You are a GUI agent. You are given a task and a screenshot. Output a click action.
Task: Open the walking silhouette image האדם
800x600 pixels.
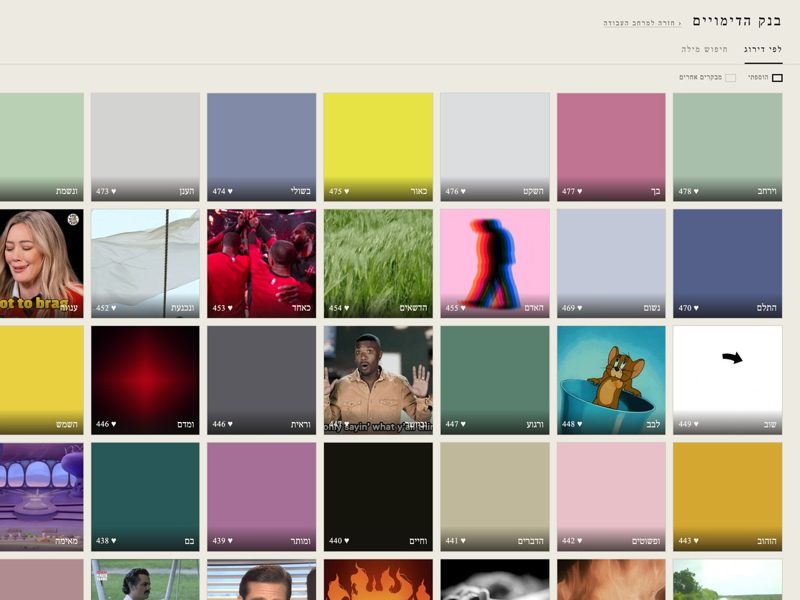(x=494, y=263)
